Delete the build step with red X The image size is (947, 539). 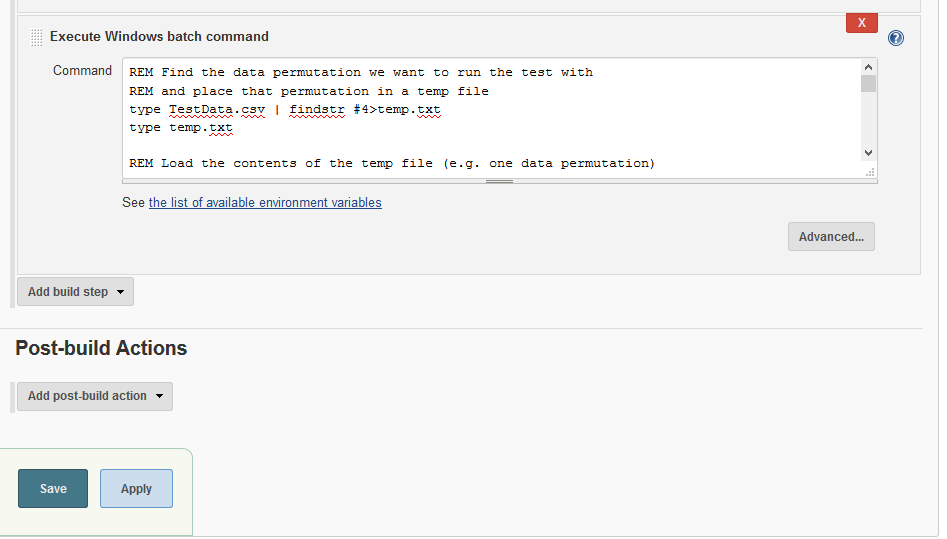862,23
